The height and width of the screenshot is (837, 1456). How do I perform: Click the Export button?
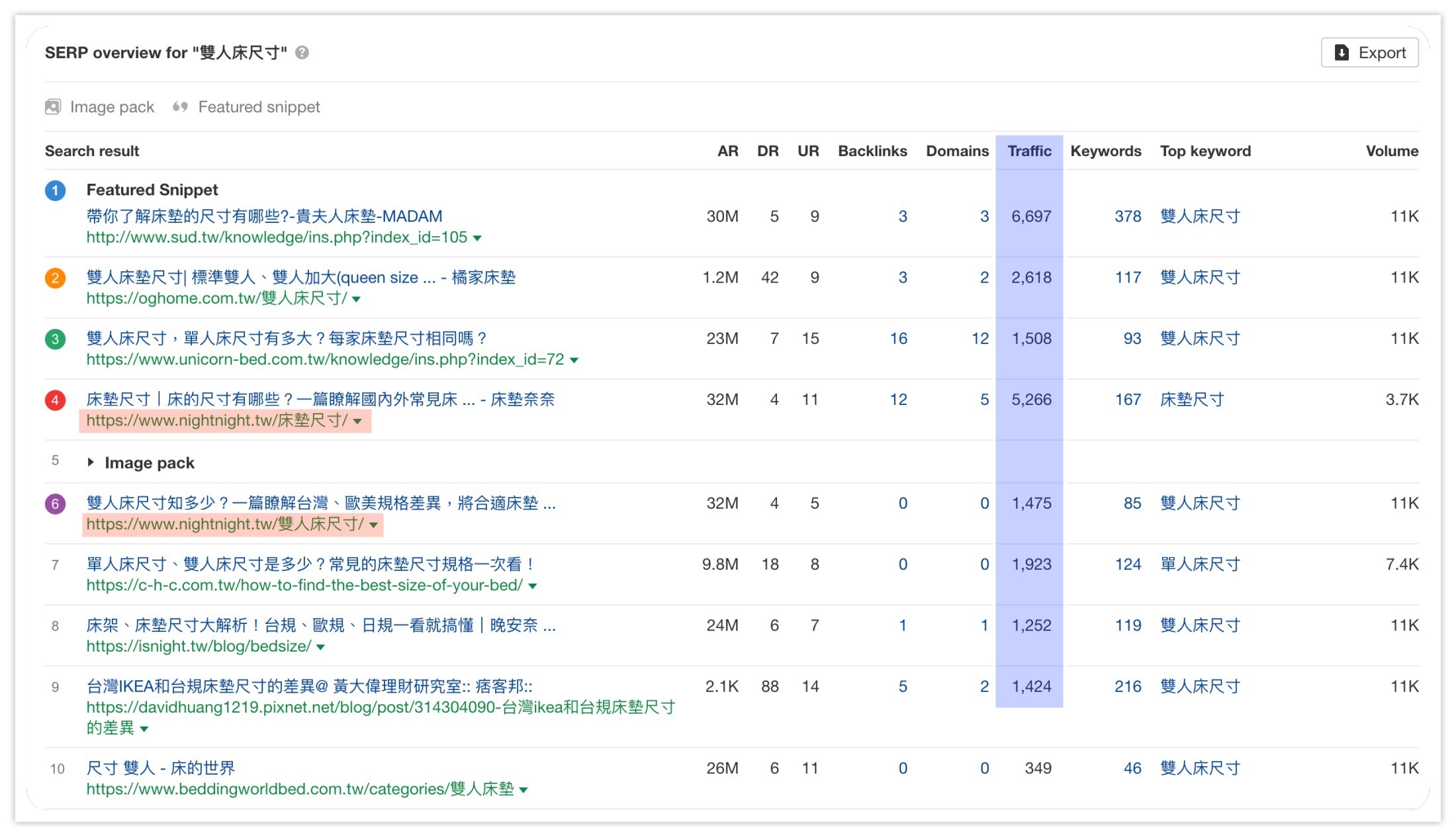pos(1369,53)
